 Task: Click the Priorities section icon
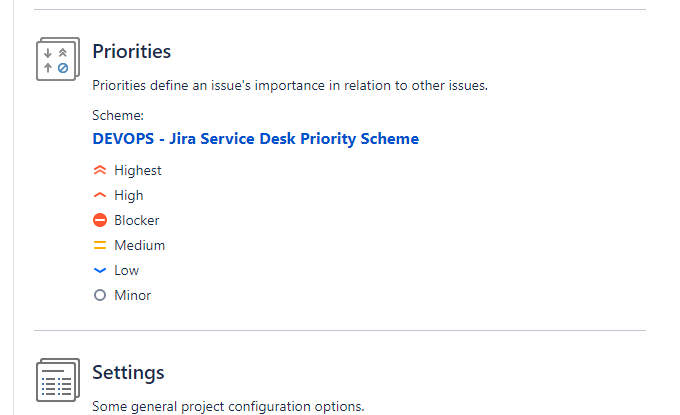pos(58,59)
